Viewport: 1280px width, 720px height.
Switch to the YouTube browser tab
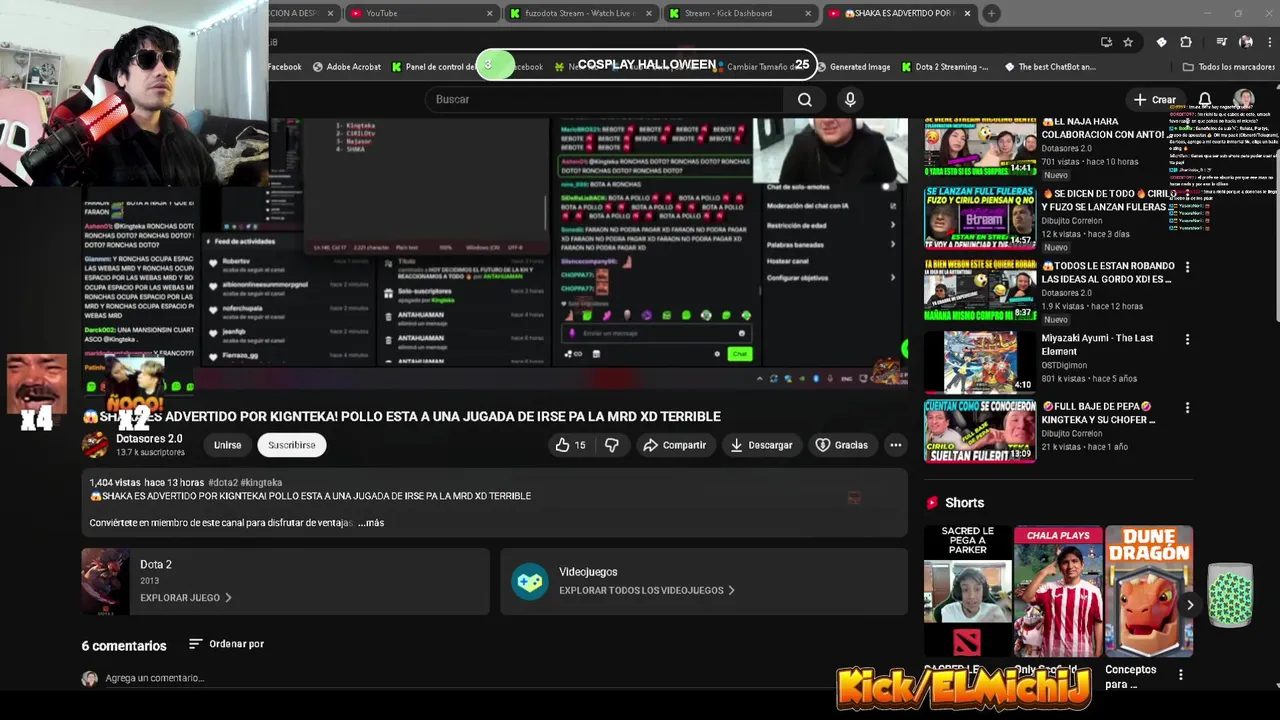[x=421, y=13]
